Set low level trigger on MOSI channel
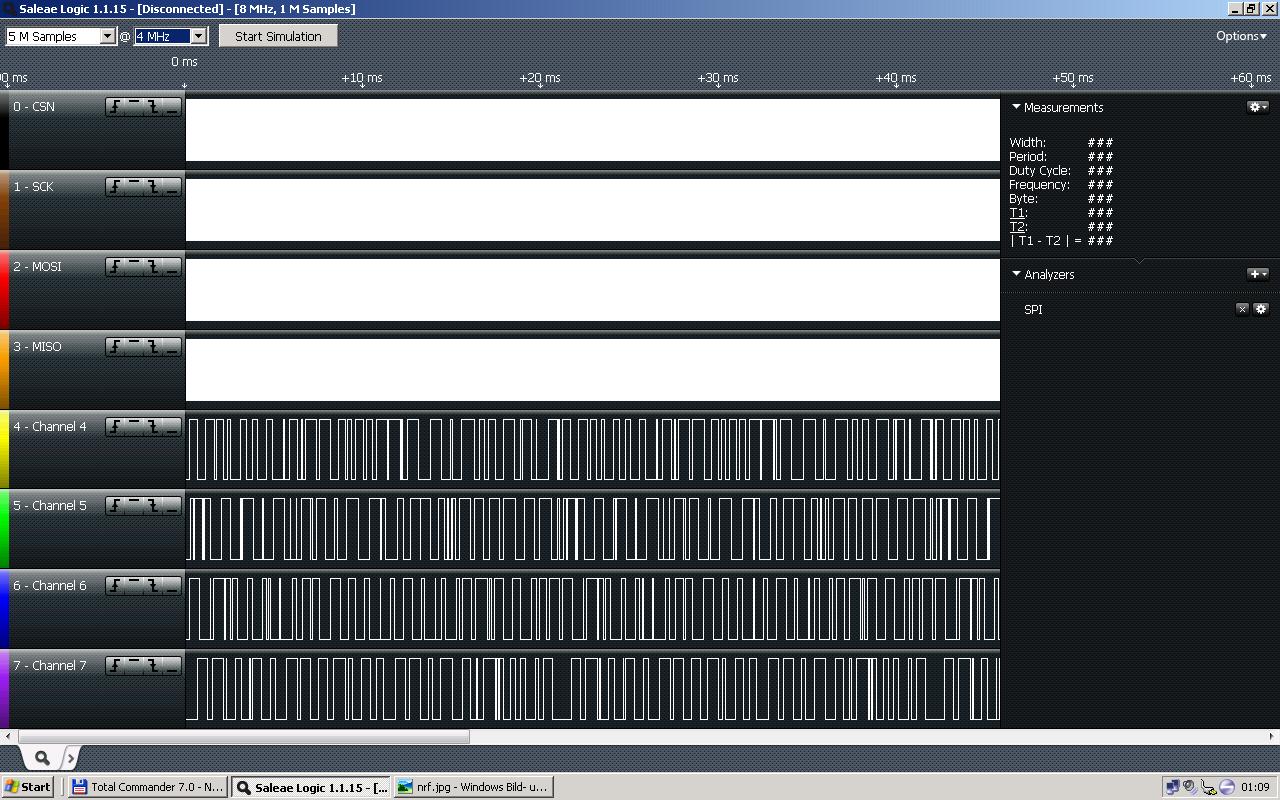Screen dimensions: 1280x800 tap(172, 267)
